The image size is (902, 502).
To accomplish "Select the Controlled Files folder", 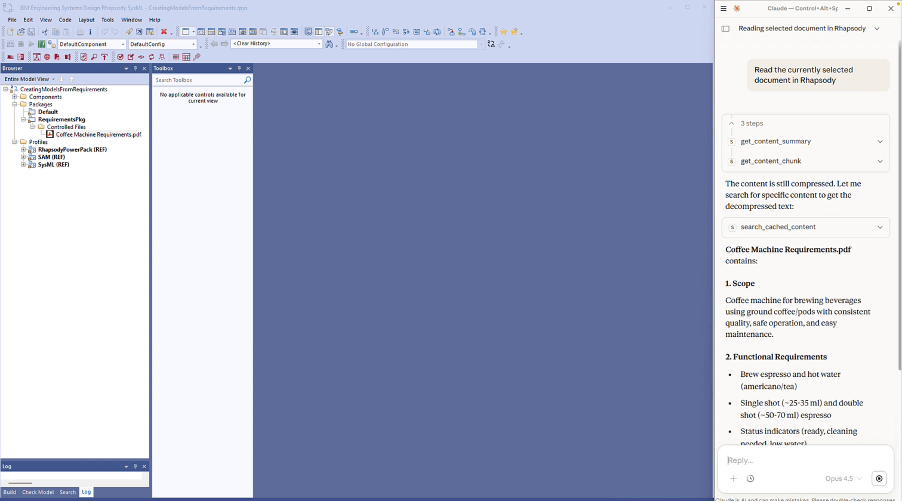I will pyautogui.click(x=66, y=127).
